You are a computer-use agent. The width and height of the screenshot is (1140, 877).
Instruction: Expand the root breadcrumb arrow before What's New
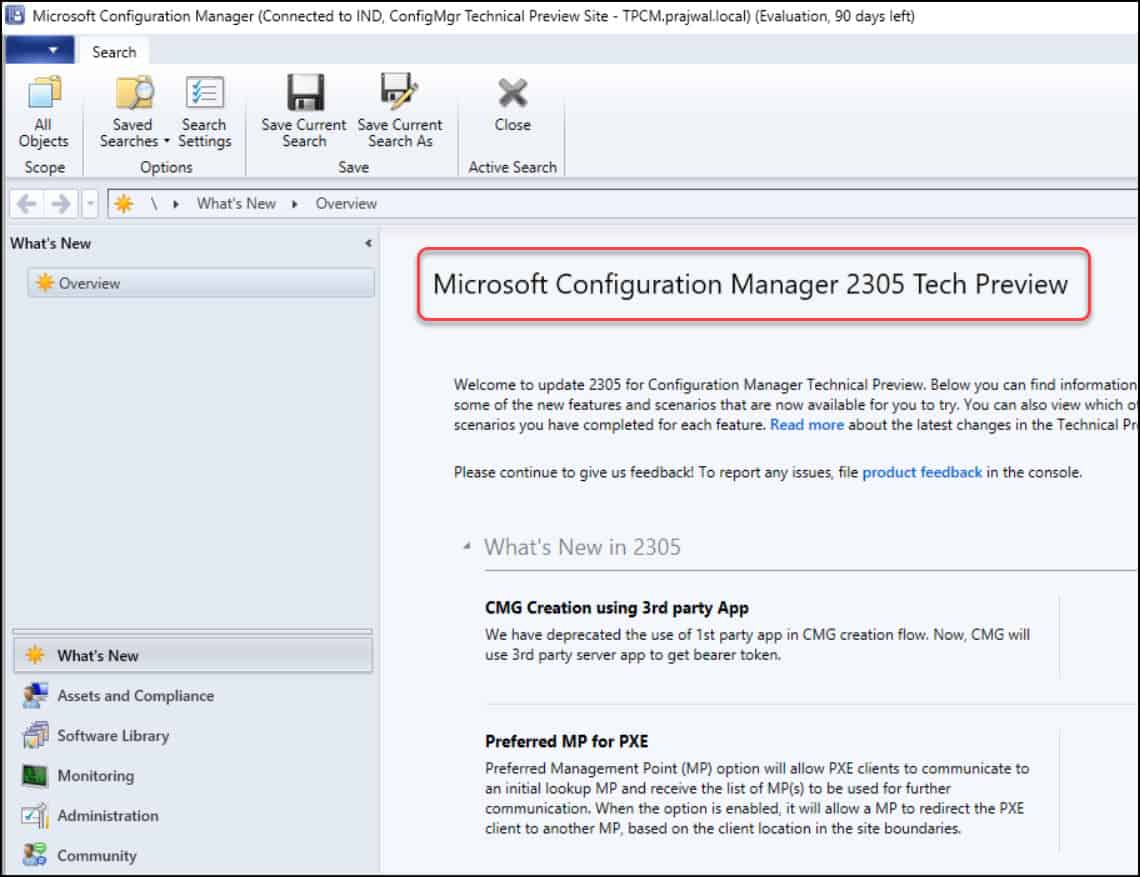[x=176, y=204]
